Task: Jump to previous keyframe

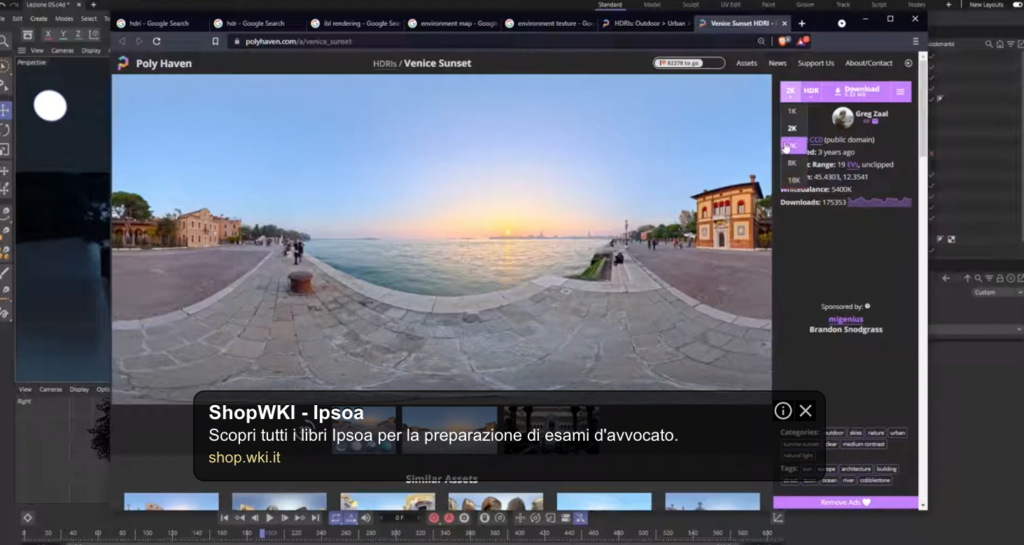Action: 239,518
